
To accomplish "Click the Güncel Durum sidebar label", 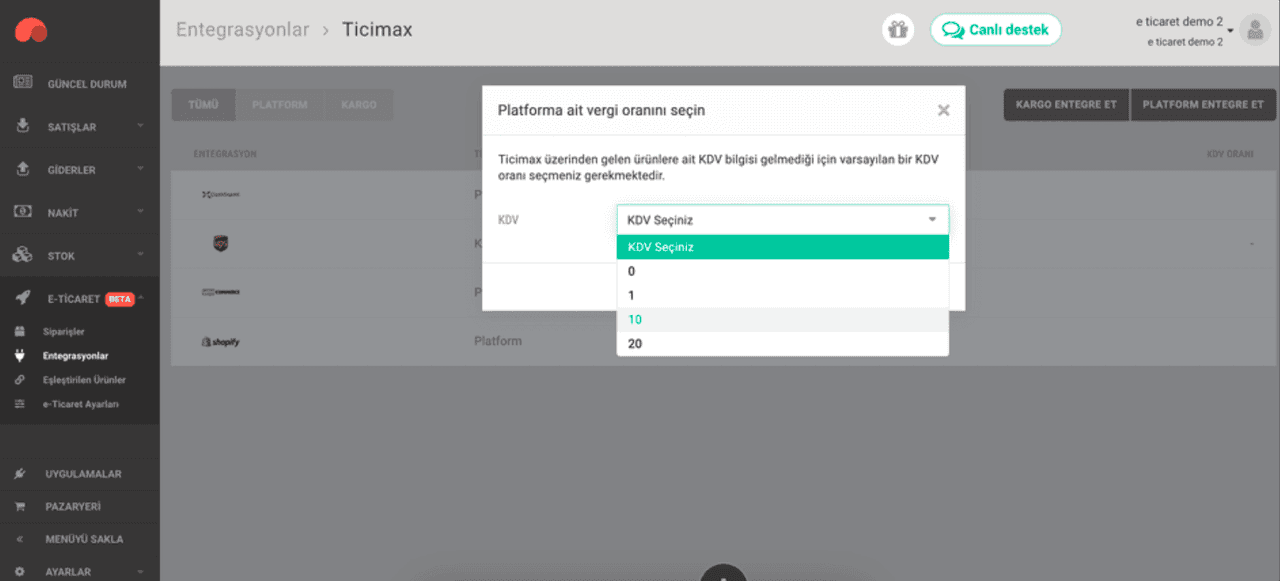I will pyautogui.click(x=87, y=84).
